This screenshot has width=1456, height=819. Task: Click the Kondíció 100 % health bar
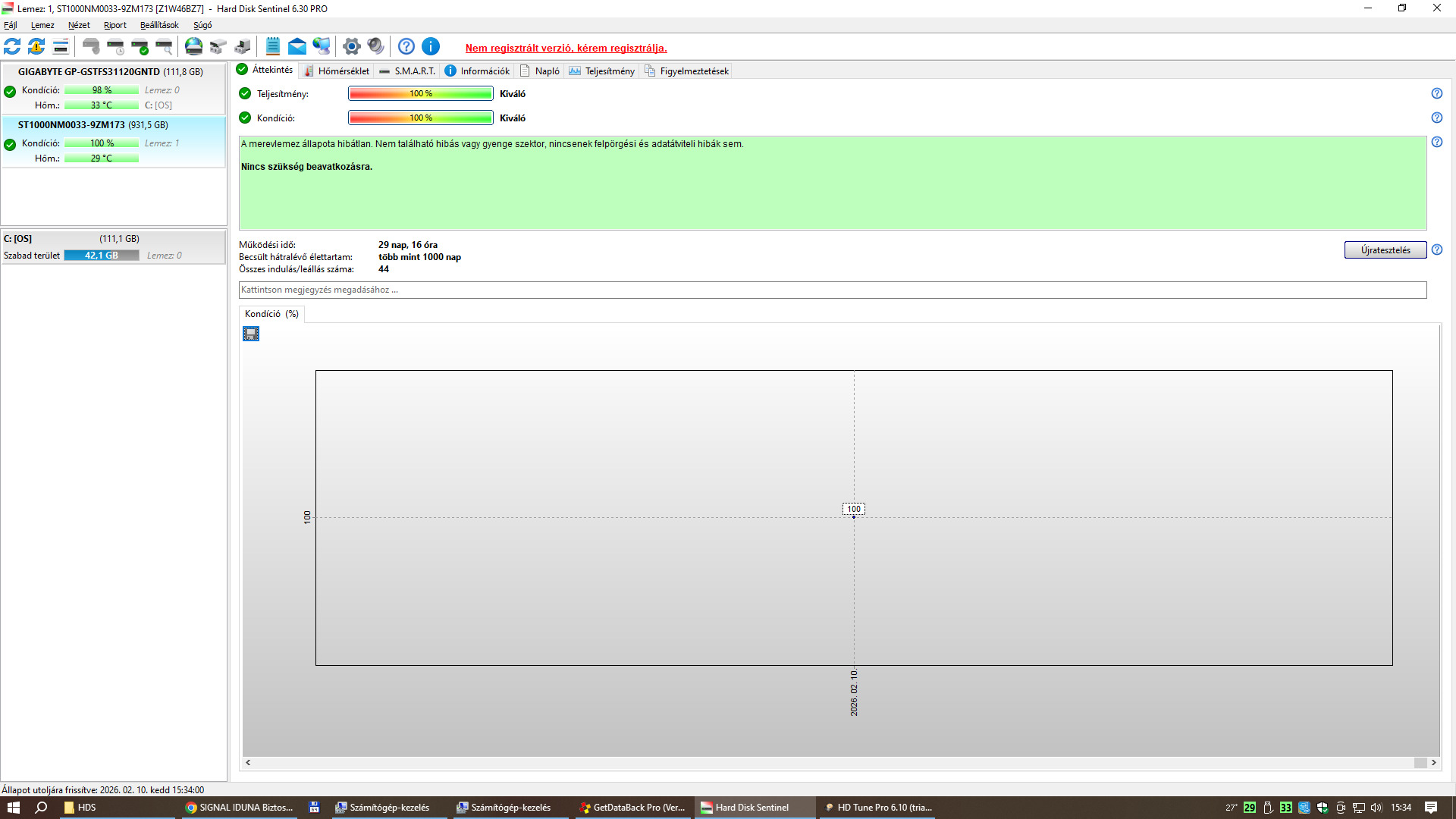click(x=420, y=118)
